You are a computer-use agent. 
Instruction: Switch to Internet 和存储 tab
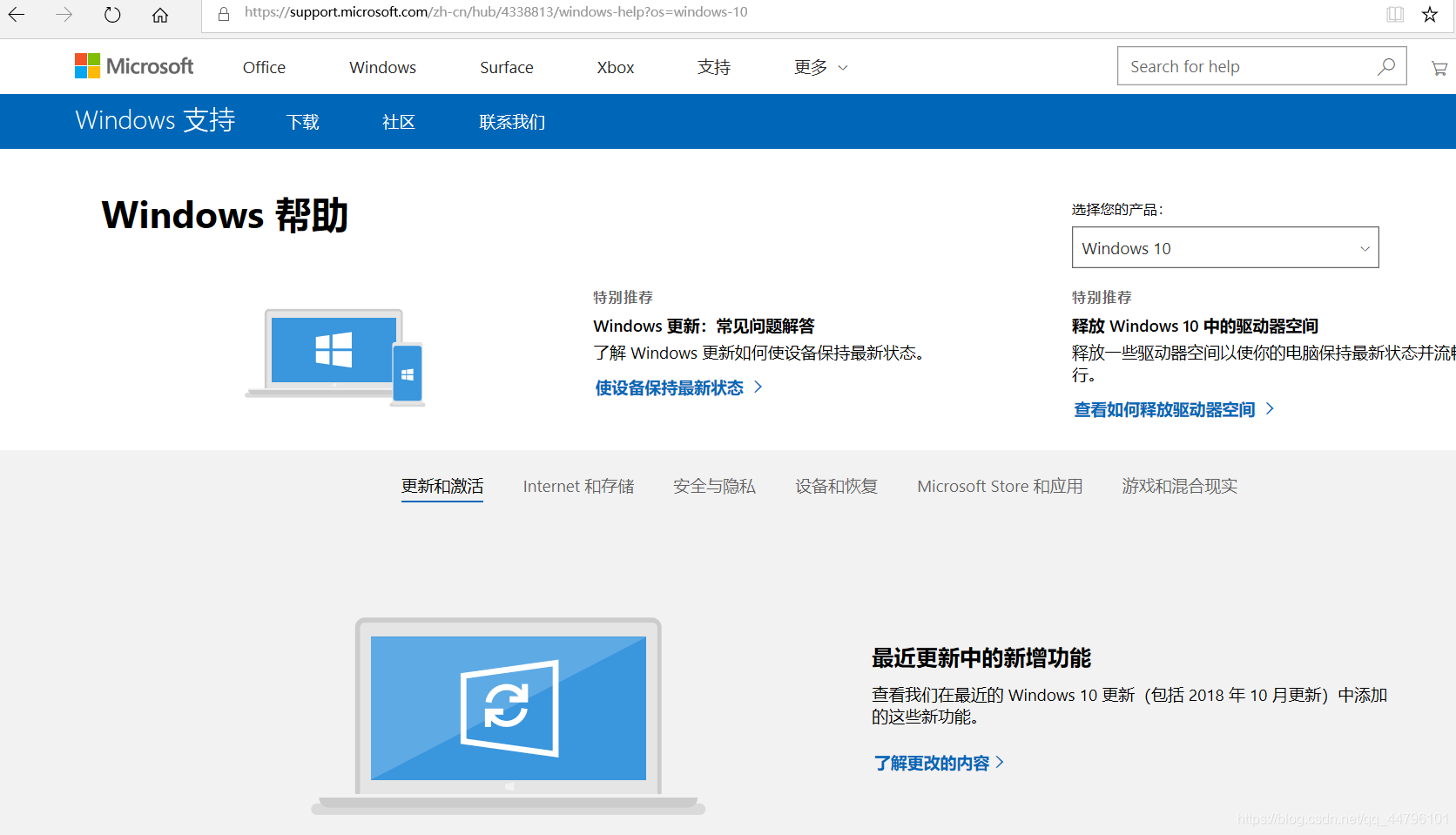578,486
